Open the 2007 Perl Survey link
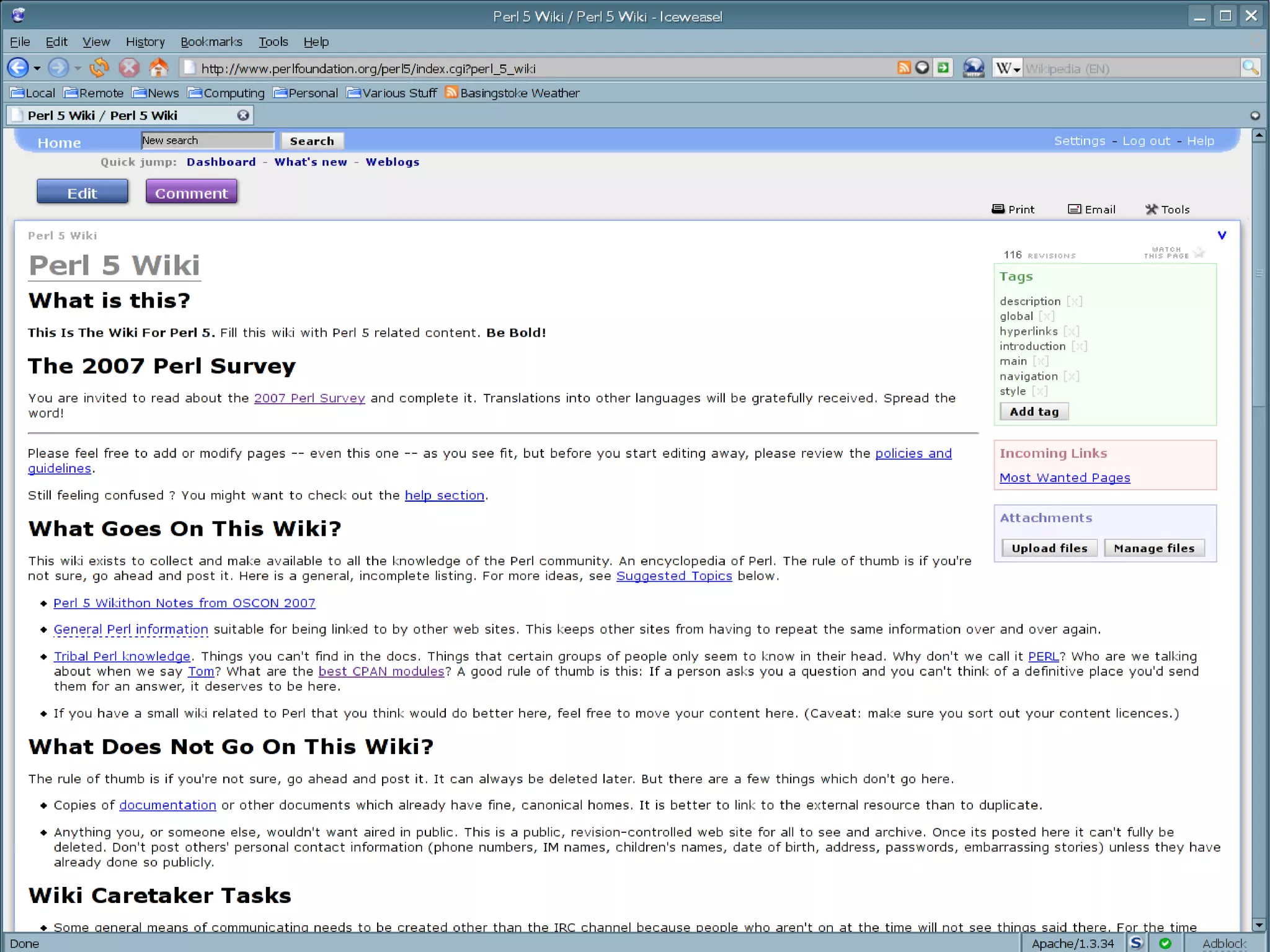1270x952 pixels. 309,398
